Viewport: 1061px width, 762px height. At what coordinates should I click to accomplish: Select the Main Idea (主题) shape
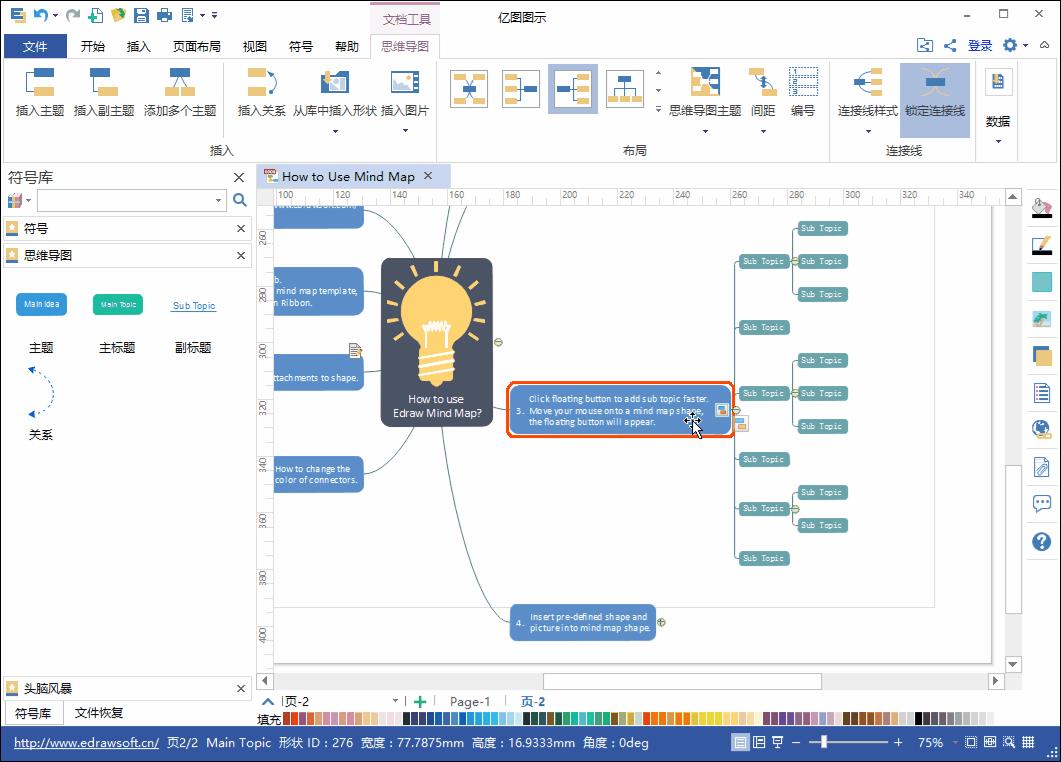(41, 305)
